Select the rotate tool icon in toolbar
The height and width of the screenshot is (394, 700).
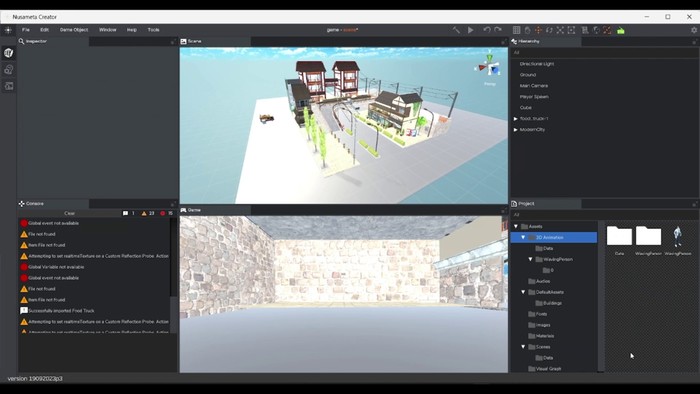(x=549, y=30)
